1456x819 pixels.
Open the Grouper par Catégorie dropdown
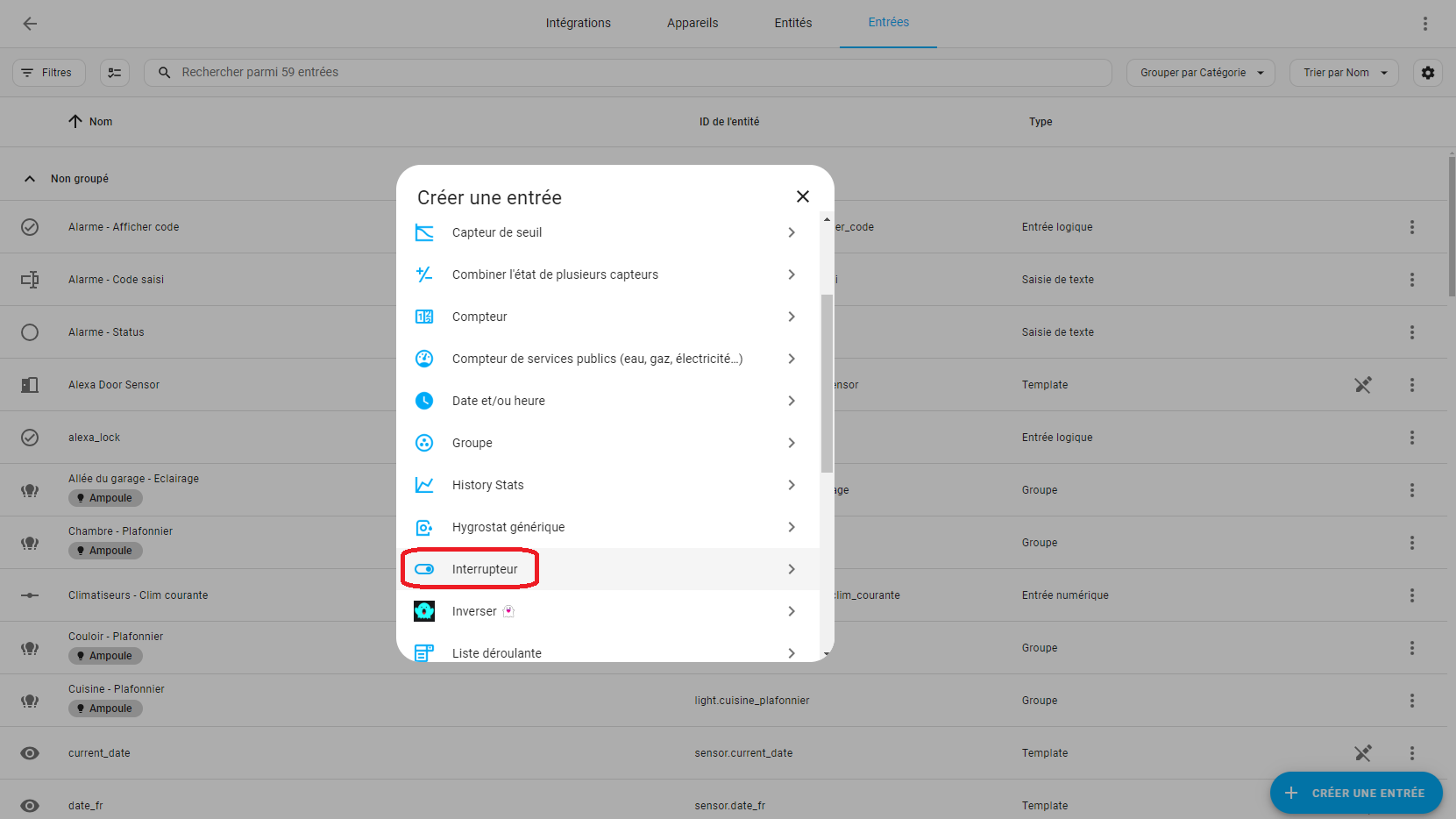click(x=1200, y=73)
